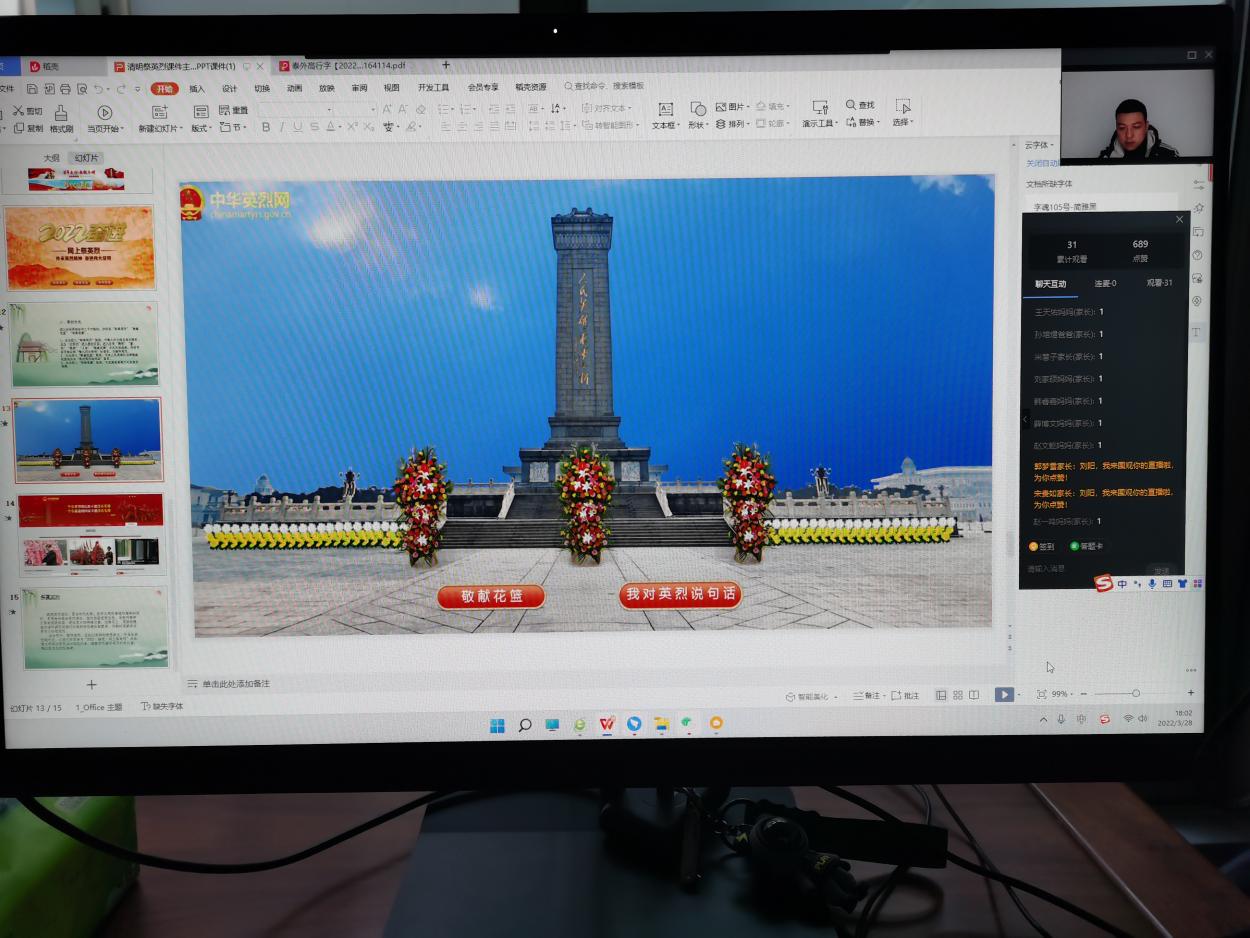Click the 查找 find magnifier icon

852,105
